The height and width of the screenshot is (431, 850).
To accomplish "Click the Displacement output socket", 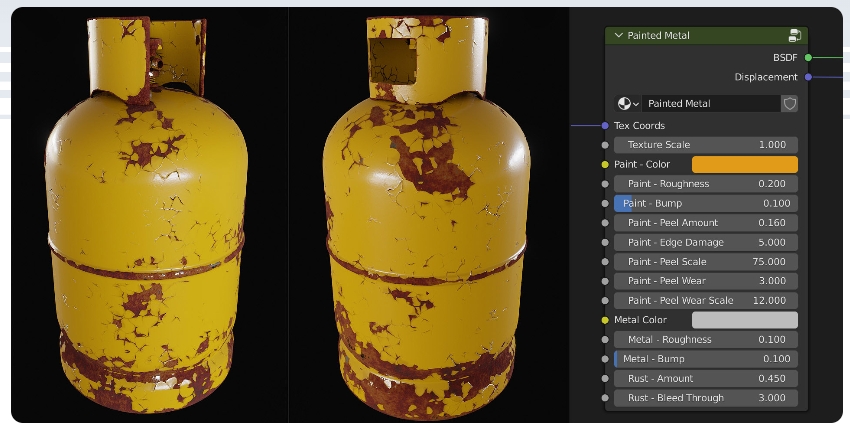I will [x=808, y=77].
